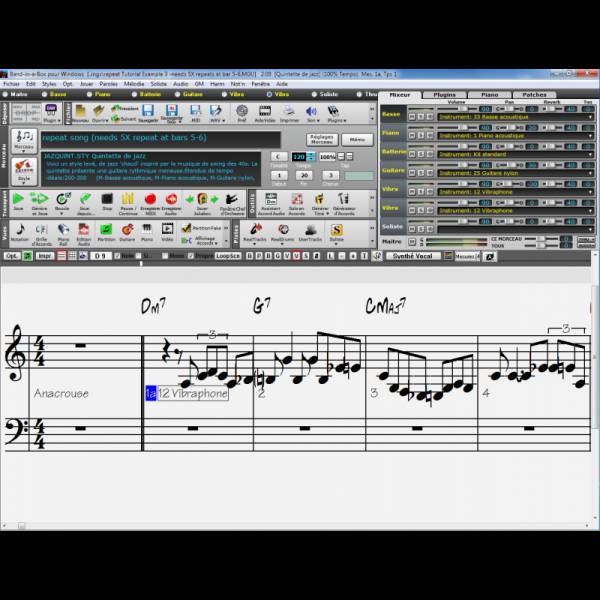Click the Synthé Vocal button

click(412, 256)
